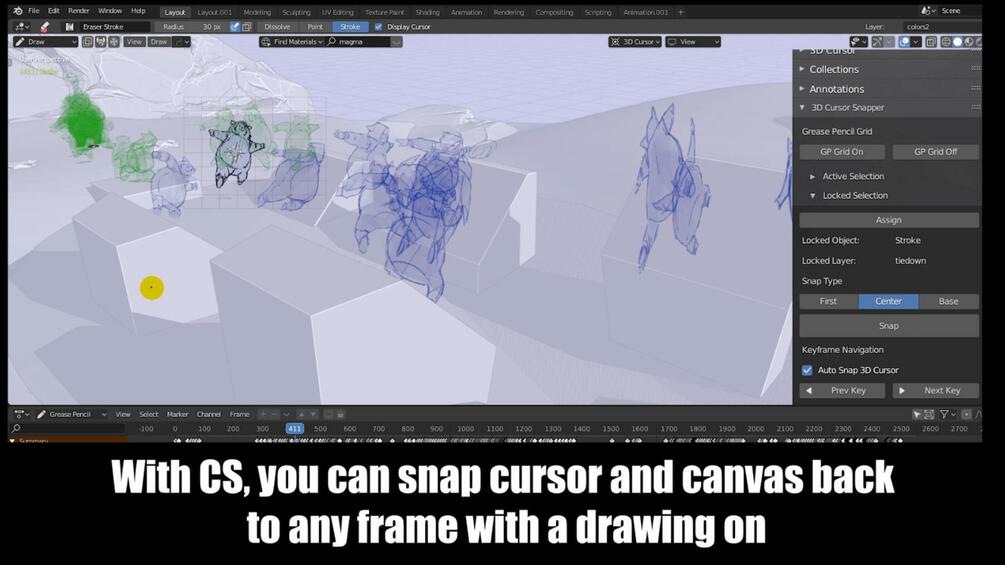Open the Render menu

[79, 11]
